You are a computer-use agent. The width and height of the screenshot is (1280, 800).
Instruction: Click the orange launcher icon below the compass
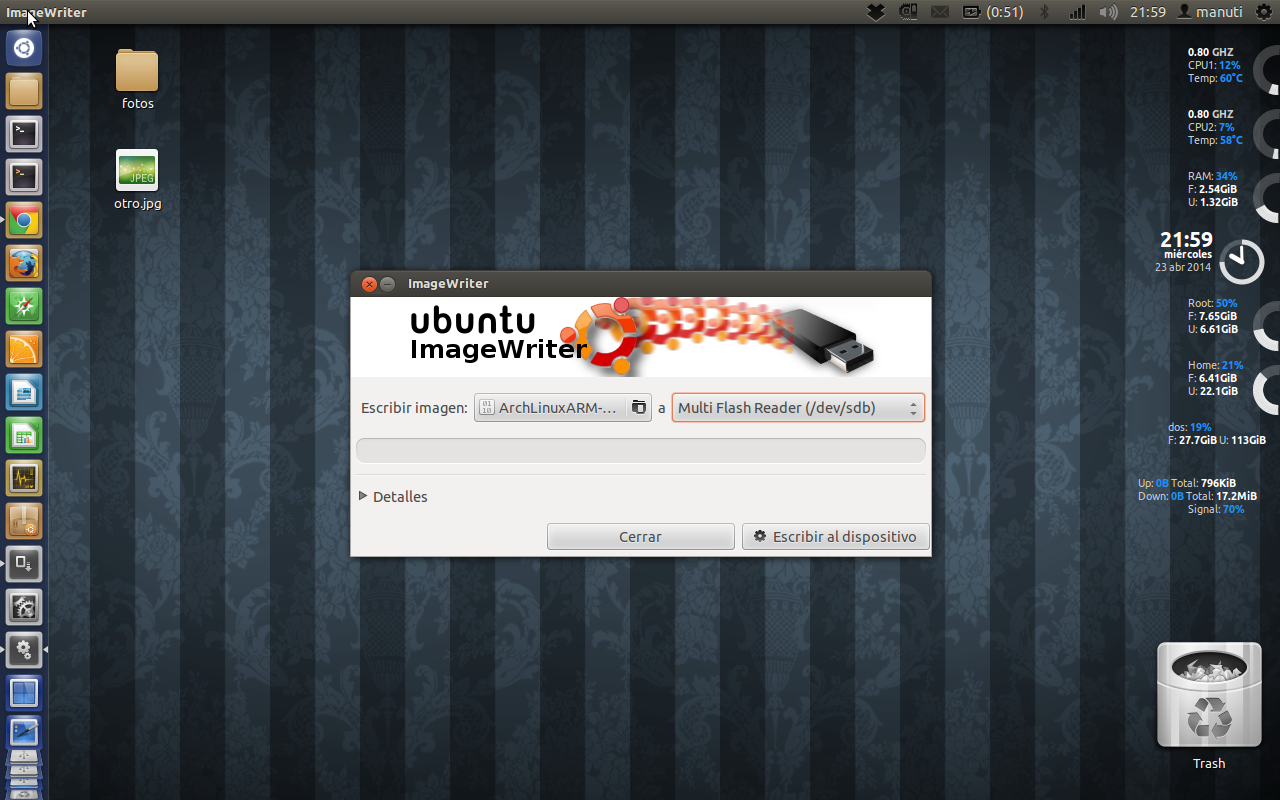24,350
